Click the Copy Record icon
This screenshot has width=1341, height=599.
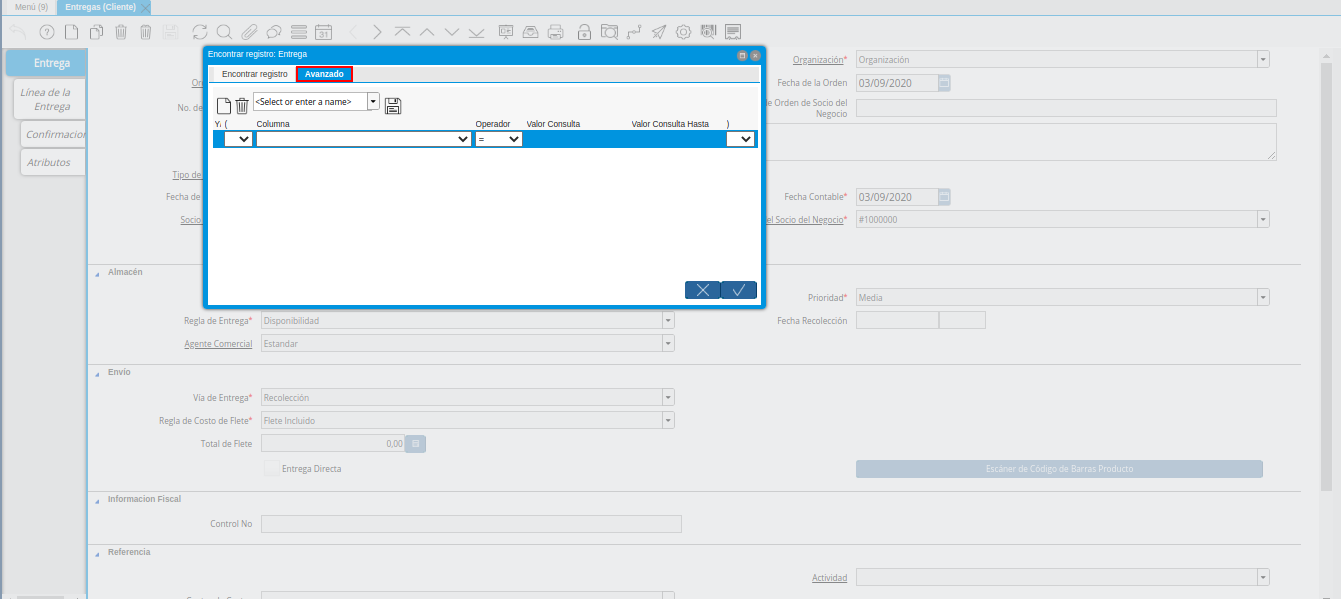[96, 32]
